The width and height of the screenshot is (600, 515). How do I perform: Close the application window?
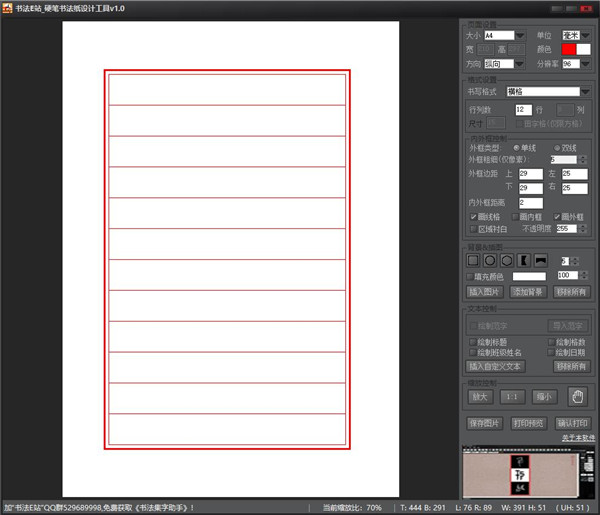pyautogui.click(x=586, y=8)
